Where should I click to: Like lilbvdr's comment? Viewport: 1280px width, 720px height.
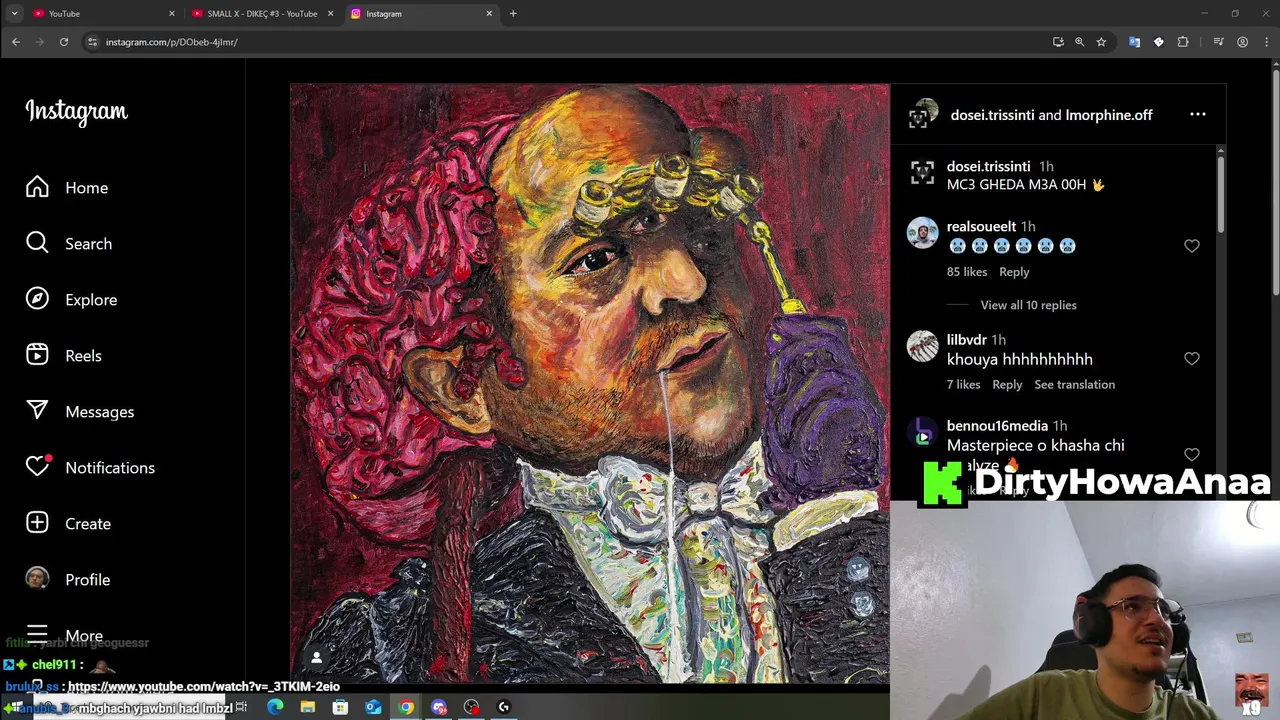pos(1191,359)
